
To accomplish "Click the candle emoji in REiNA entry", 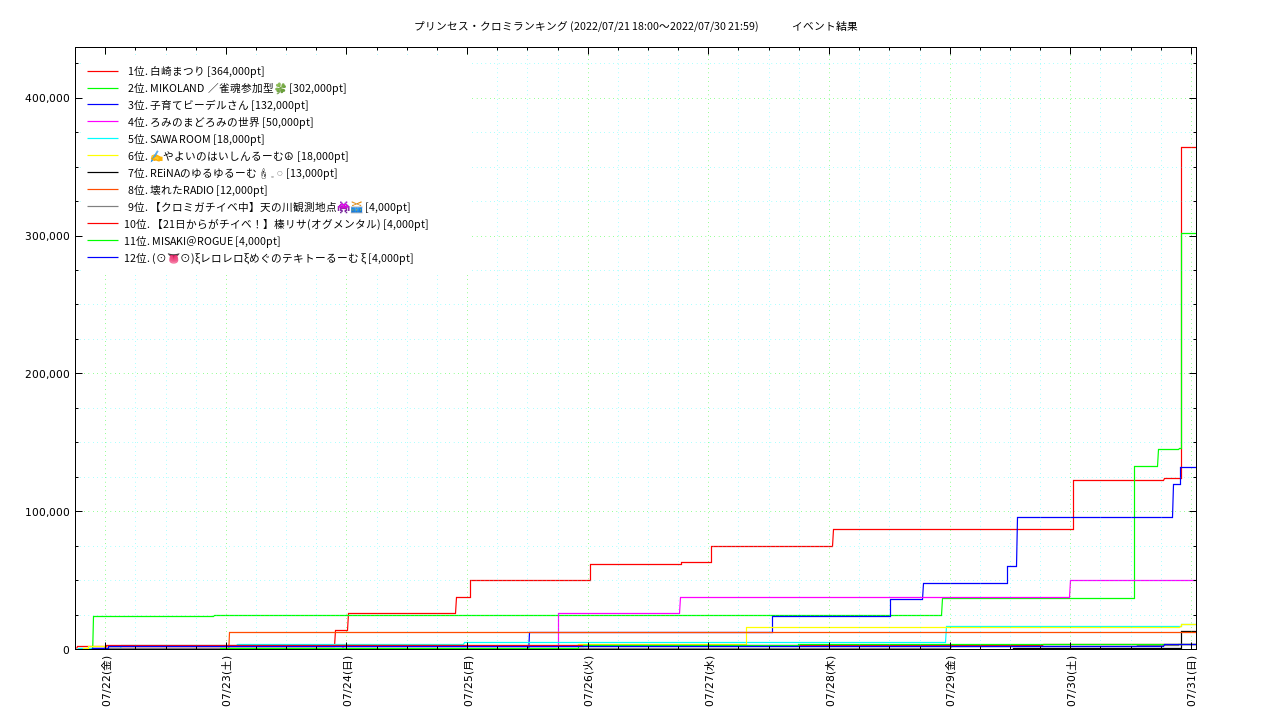I will coord(263,173).
